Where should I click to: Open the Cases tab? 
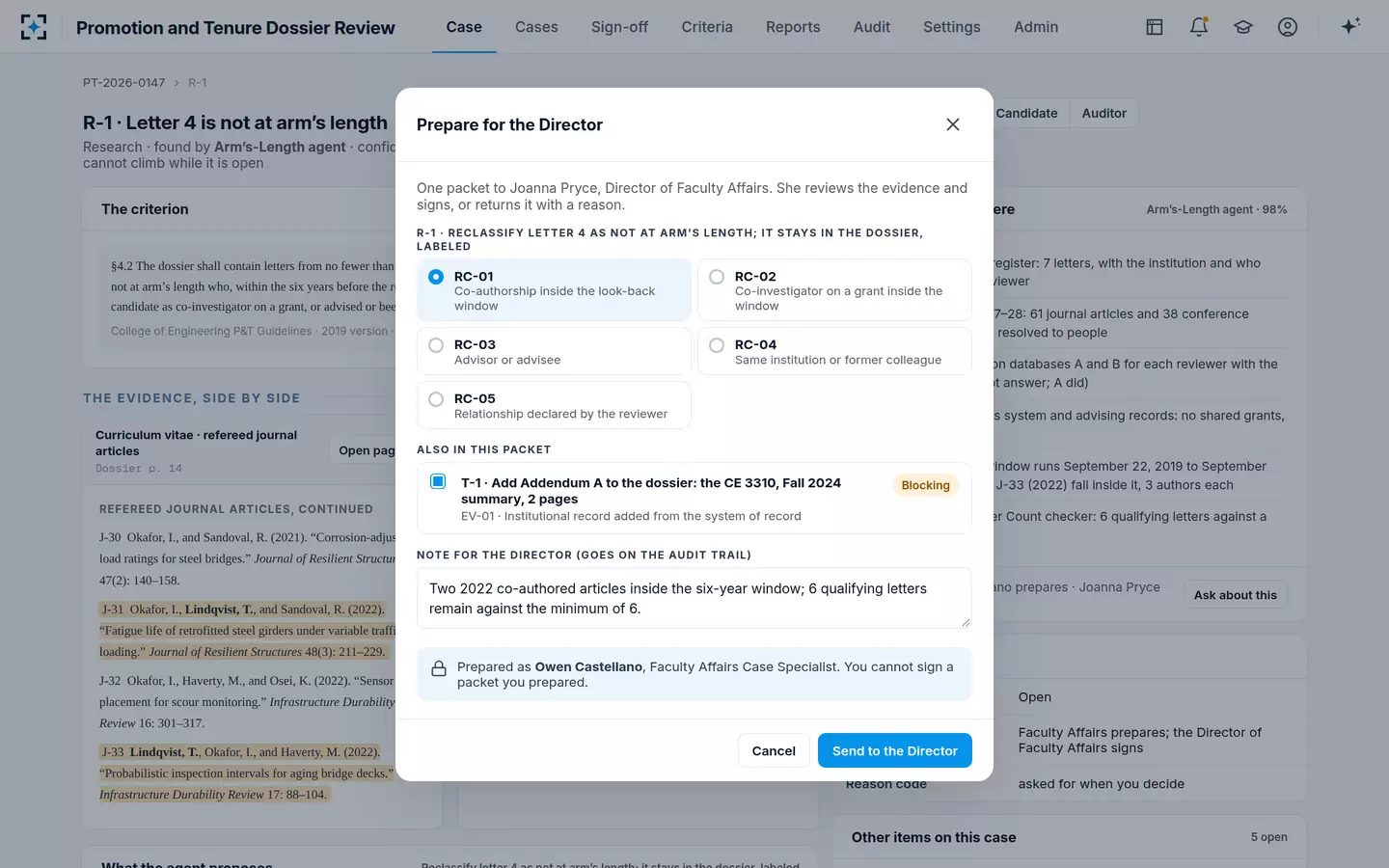coord(536,27)
